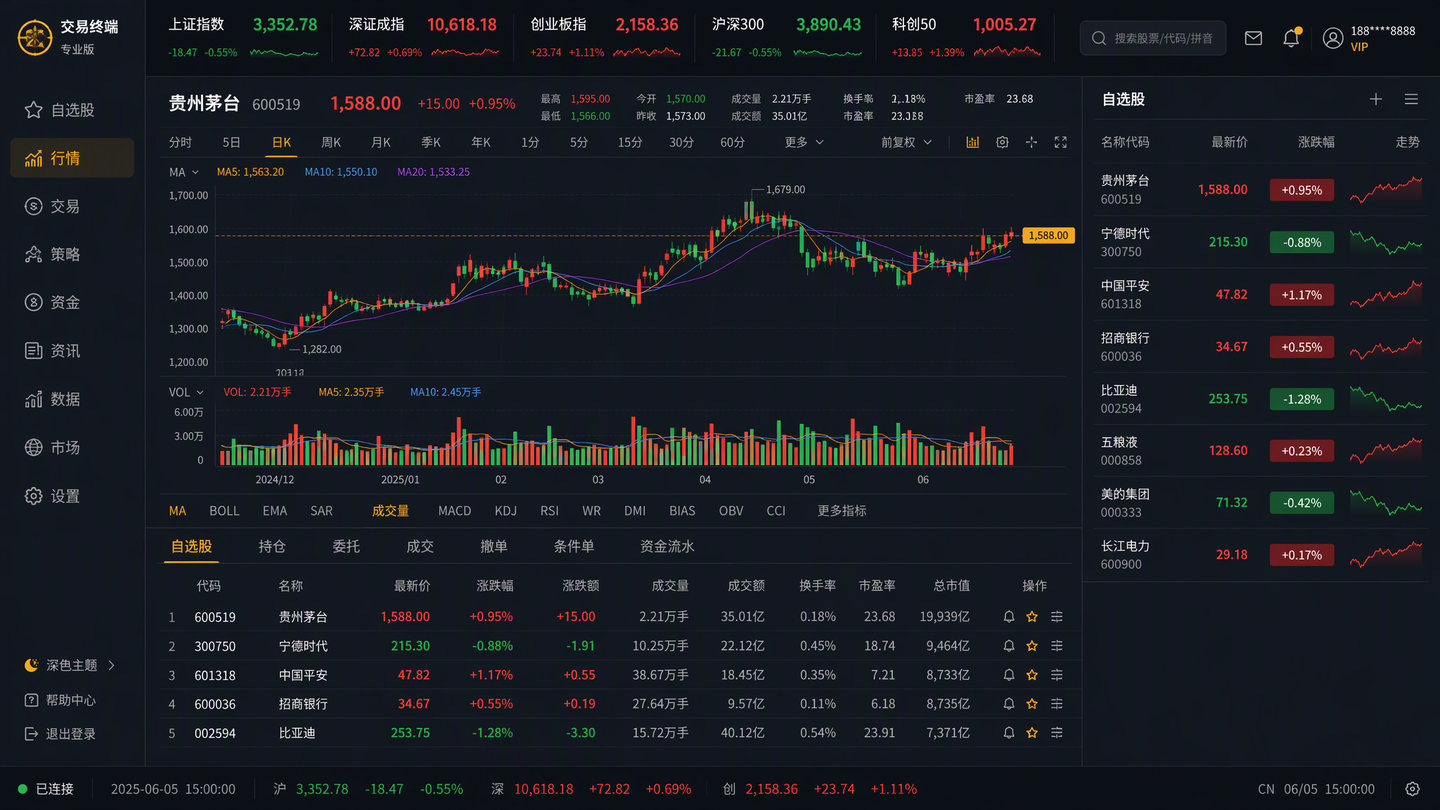Select the MACD indicator button

coord(455,511)
